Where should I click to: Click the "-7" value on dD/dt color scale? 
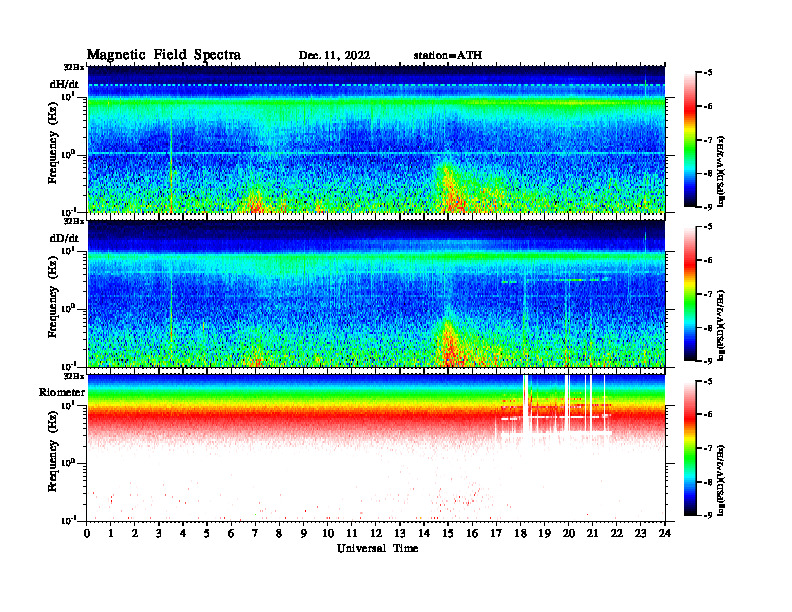(707, 294)
